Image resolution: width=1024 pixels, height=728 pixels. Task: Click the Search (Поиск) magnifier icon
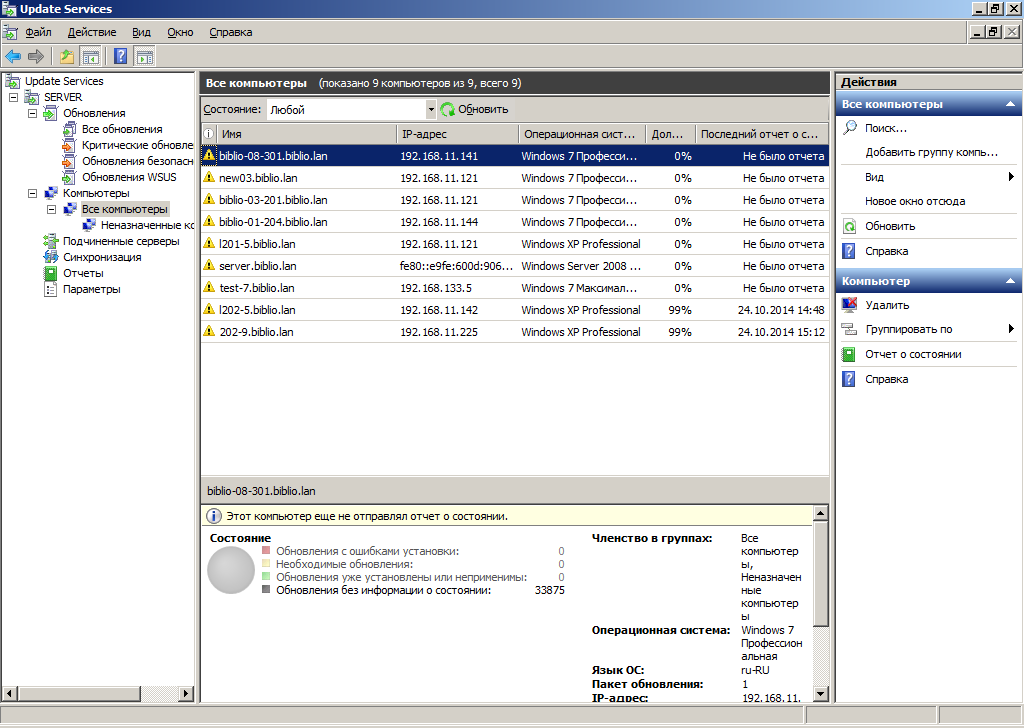(x=849, y=128)
